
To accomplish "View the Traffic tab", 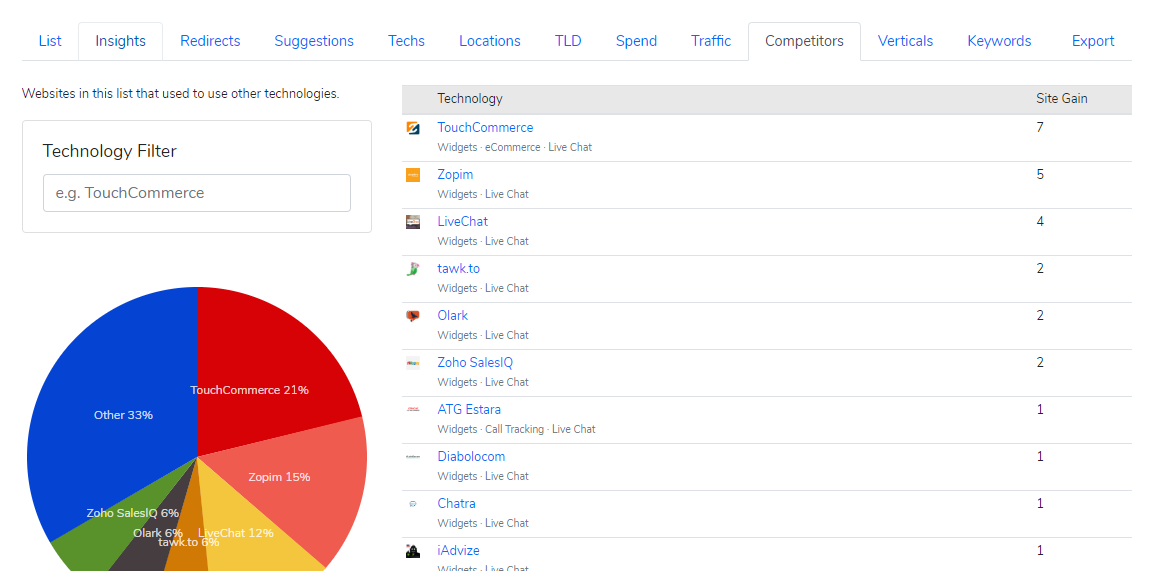I will 710,41.
